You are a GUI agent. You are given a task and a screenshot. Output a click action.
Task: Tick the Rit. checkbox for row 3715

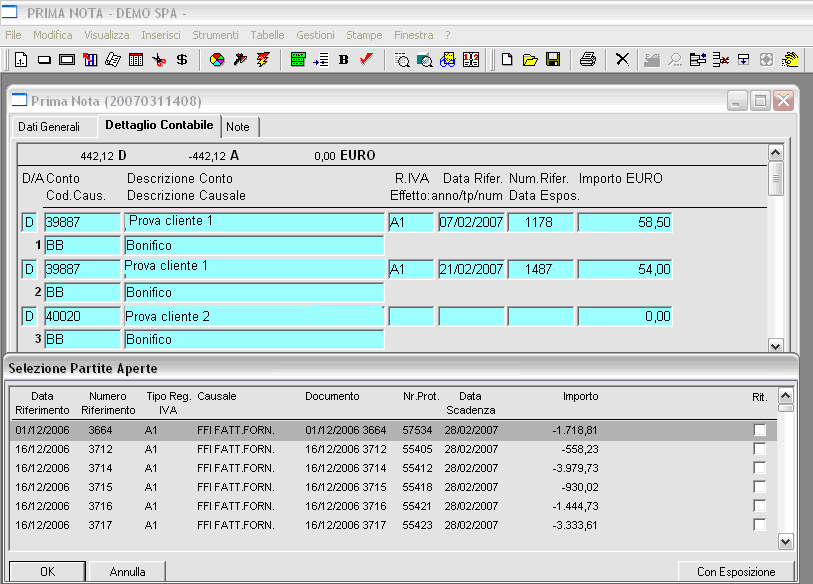coord(760,487)
